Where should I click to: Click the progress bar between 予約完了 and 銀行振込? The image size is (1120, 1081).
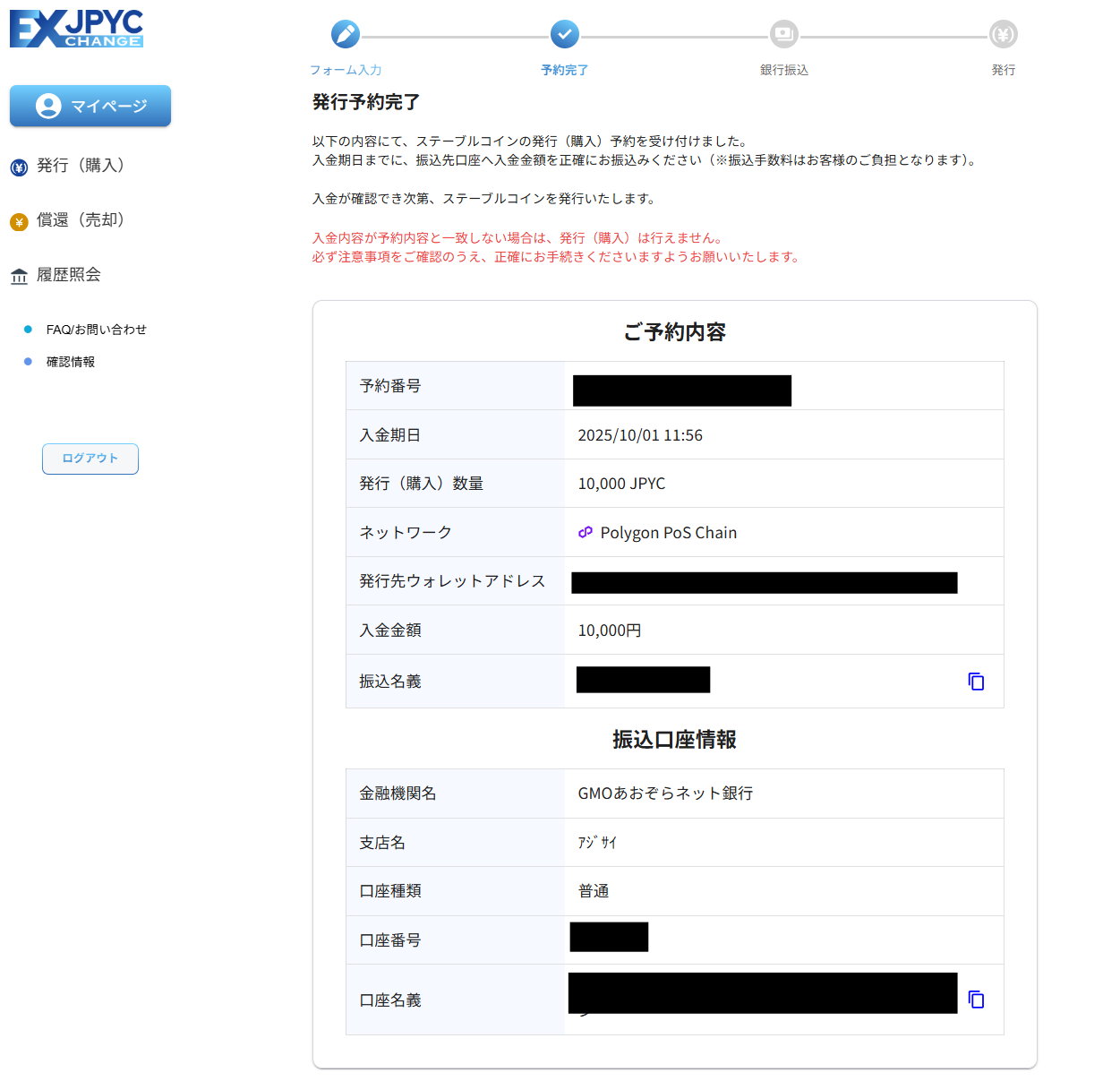674,34
